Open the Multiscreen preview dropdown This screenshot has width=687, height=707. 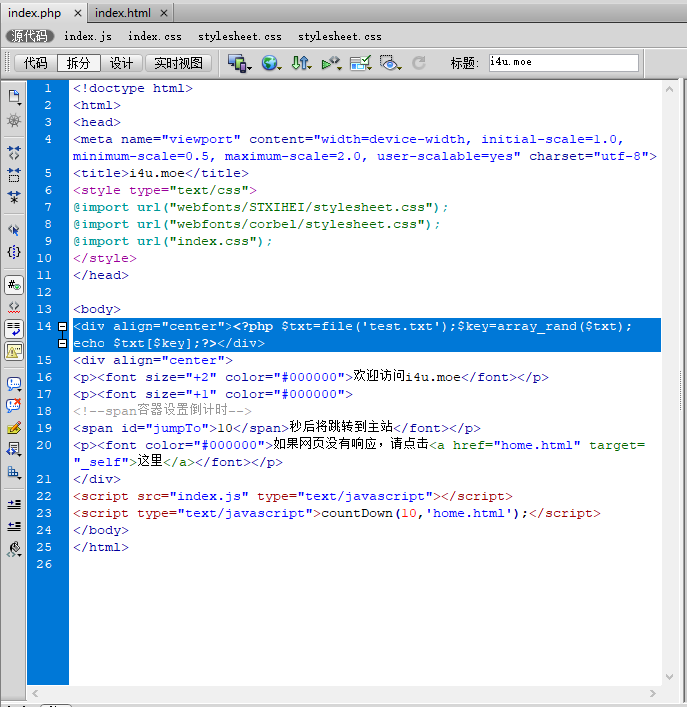[x=239, y=63]
